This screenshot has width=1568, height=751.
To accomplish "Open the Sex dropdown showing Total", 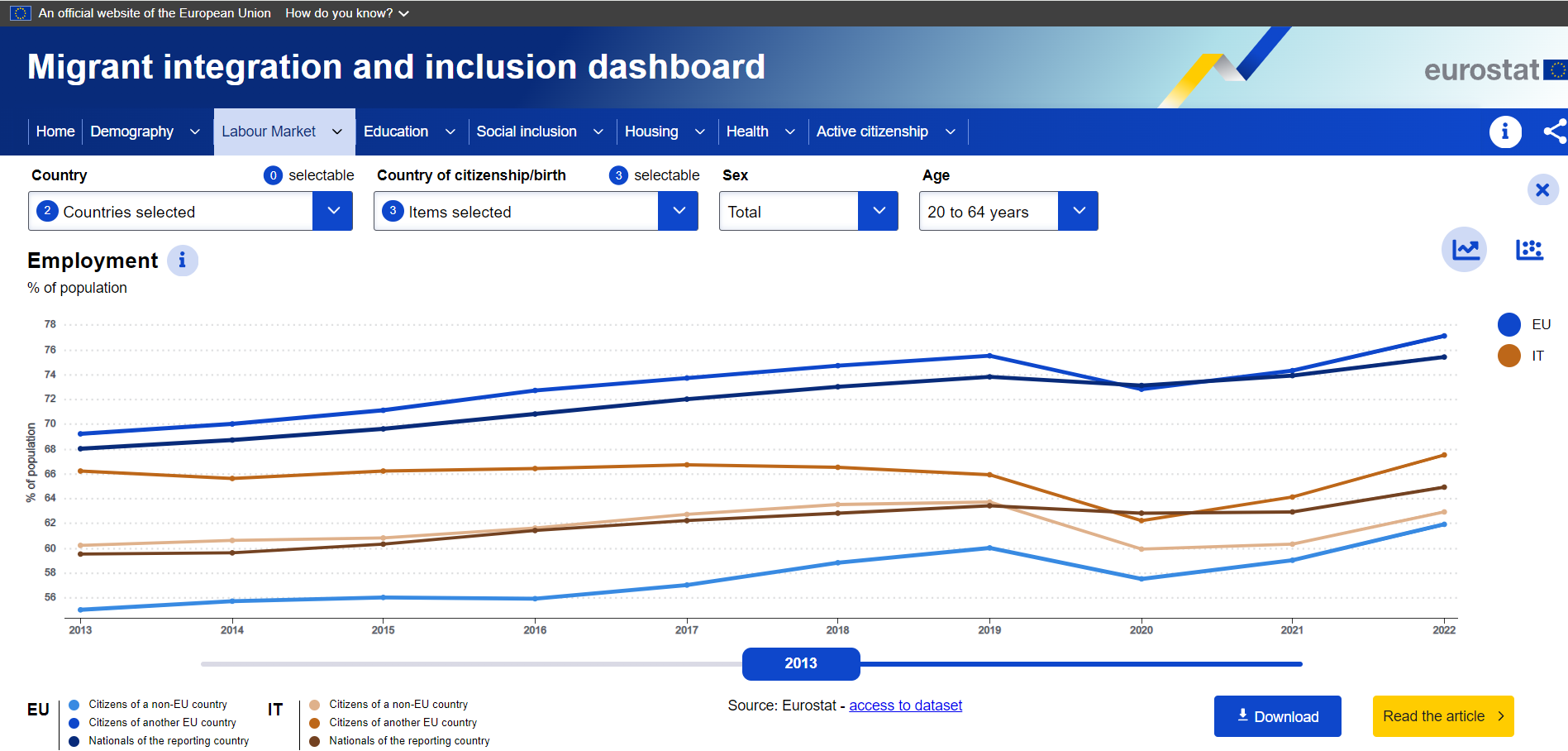I will [878, 211].
